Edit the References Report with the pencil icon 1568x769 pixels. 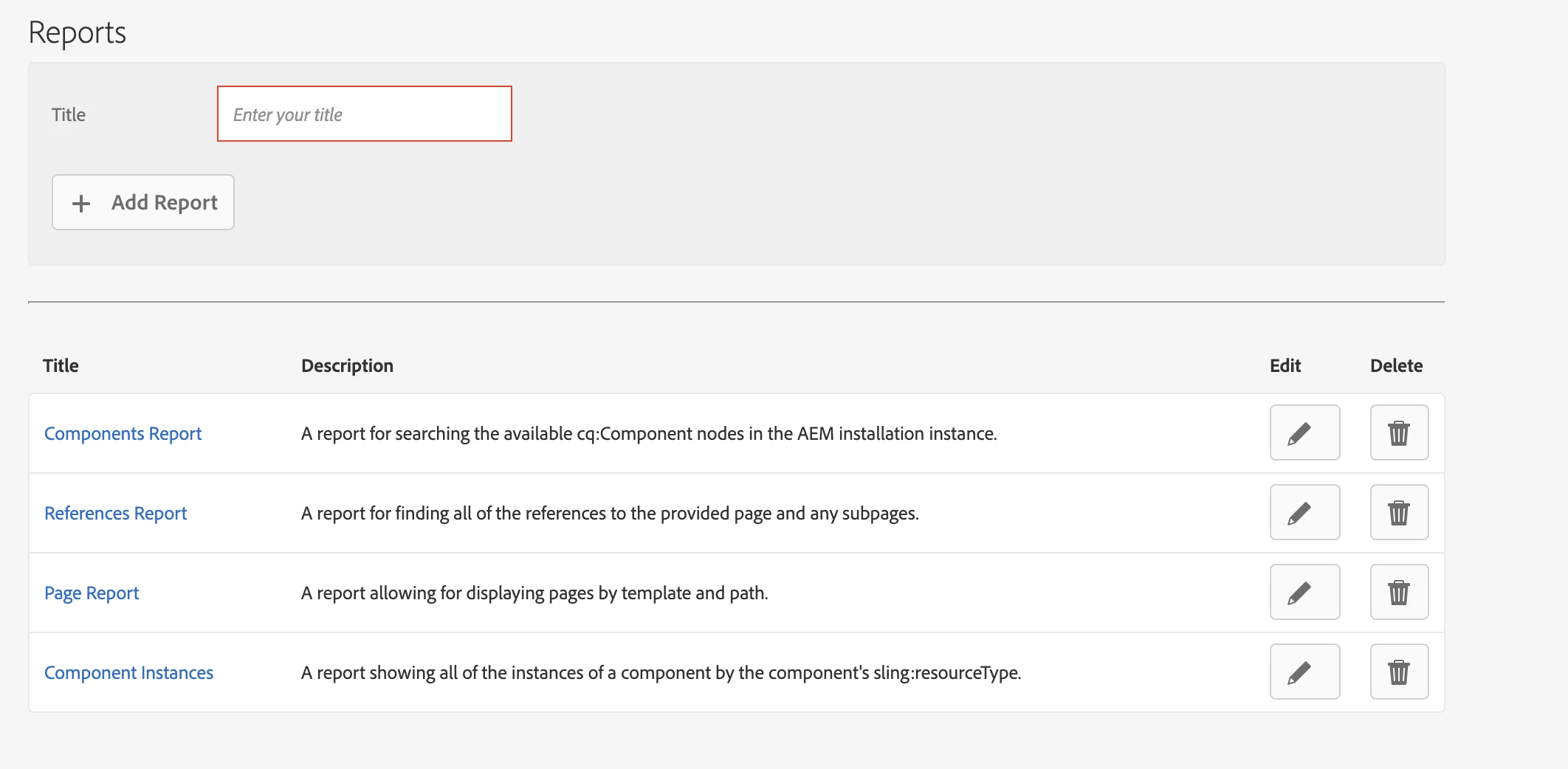click(x=1304, y=513)
